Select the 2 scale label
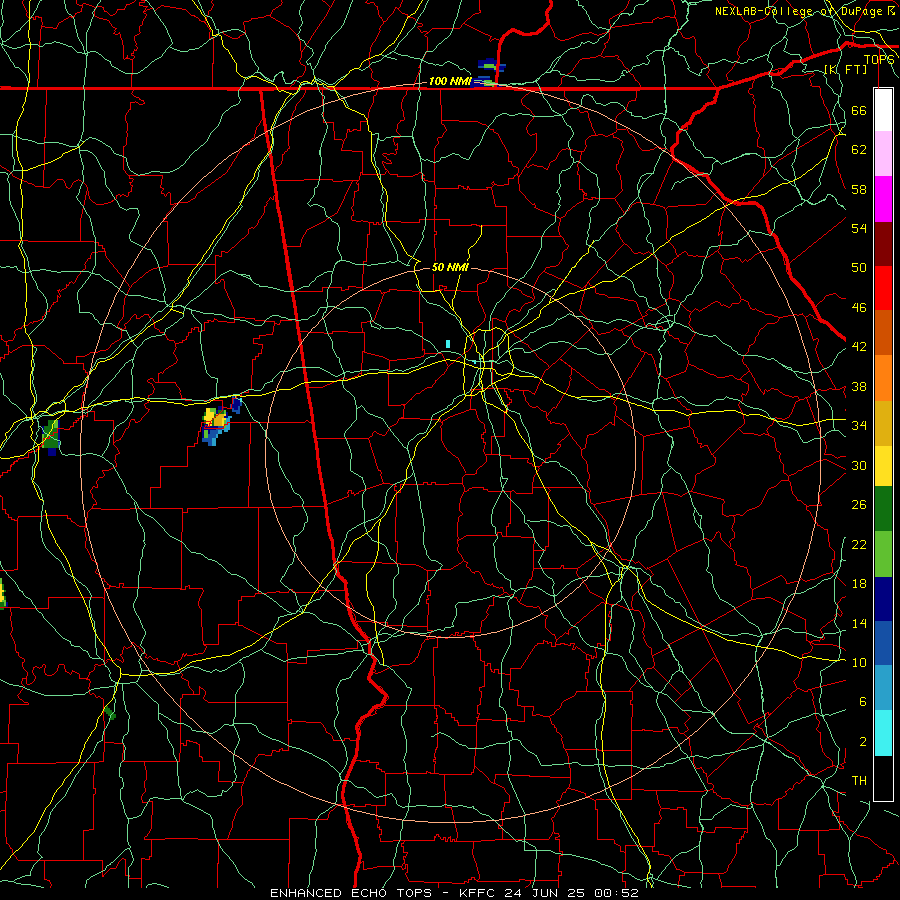This screenshot has height=900, width=900. [862, 741]
